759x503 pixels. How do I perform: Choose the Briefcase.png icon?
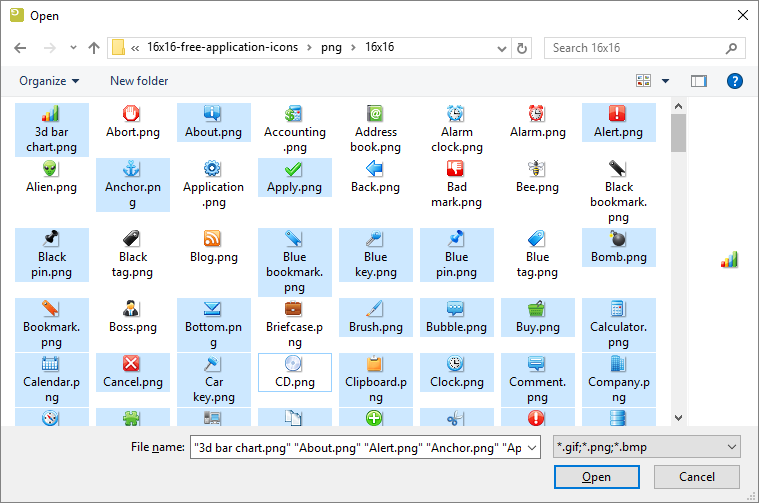point(294,308)
